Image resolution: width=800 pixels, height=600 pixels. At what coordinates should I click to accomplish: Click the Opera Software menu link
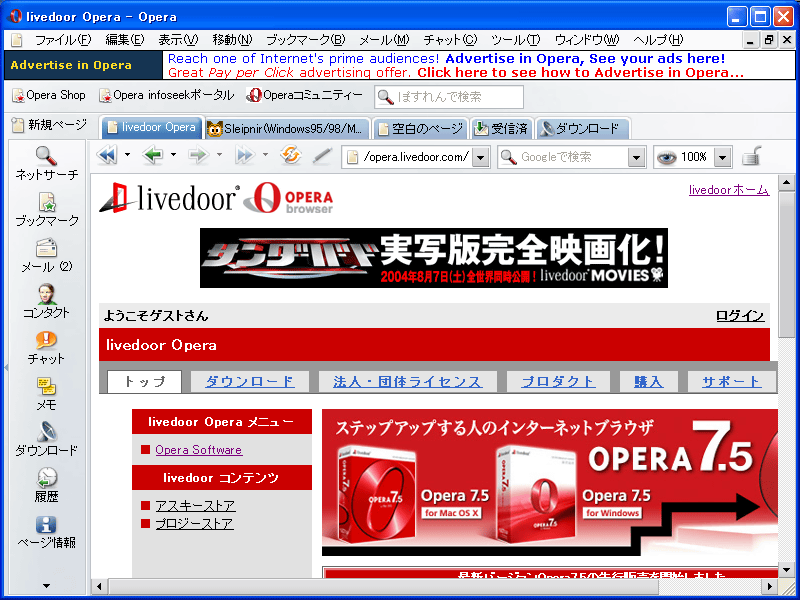(199, 450)
